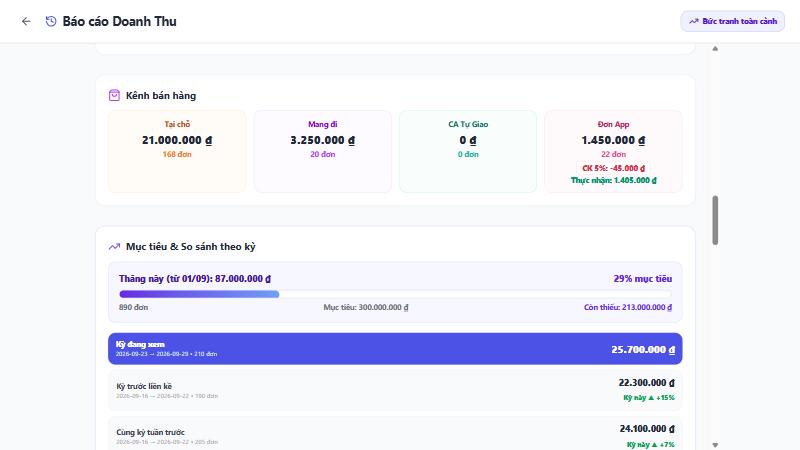
Task: Click the shopping bag icon by Kênh bán hàng
Action: [x=114, y=95]
